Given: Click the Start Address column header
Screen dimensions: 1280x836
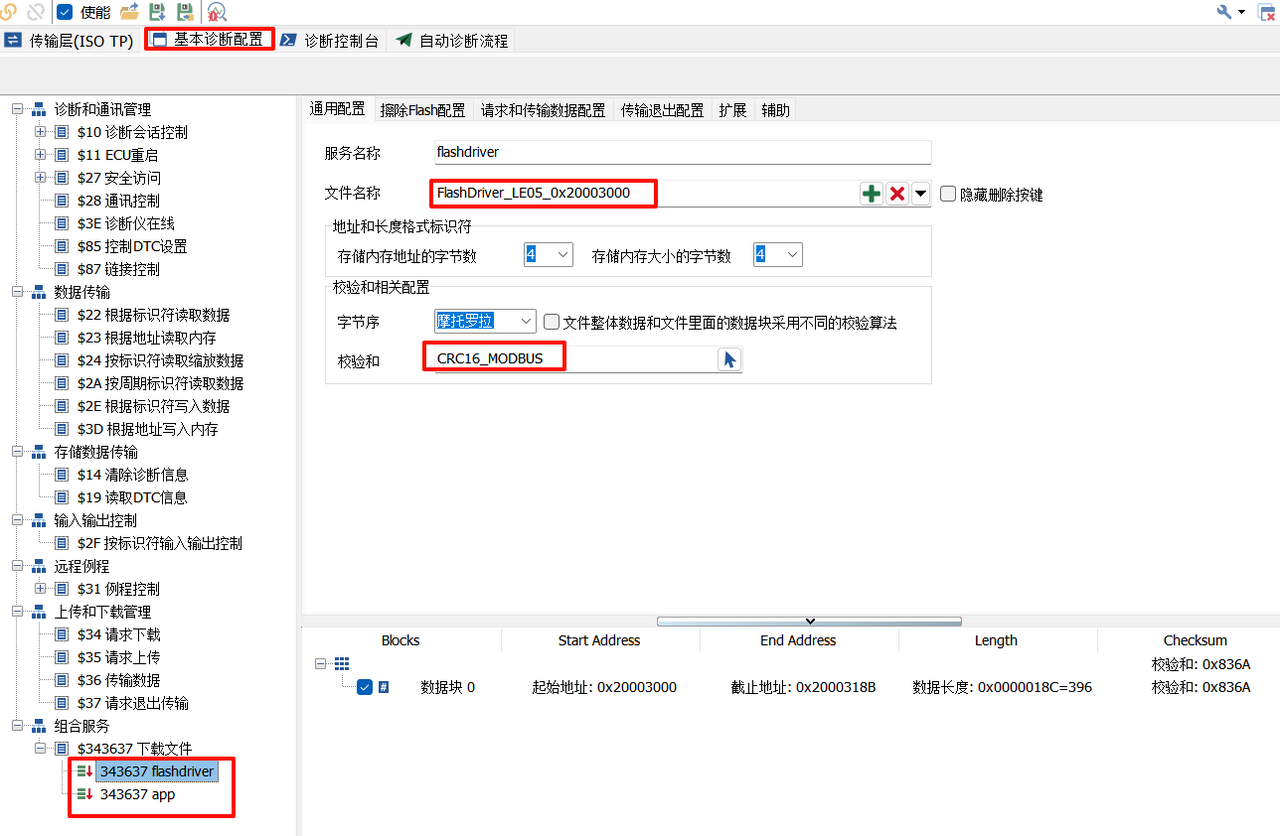Looking at the screenshot, I should click(599, 640).
